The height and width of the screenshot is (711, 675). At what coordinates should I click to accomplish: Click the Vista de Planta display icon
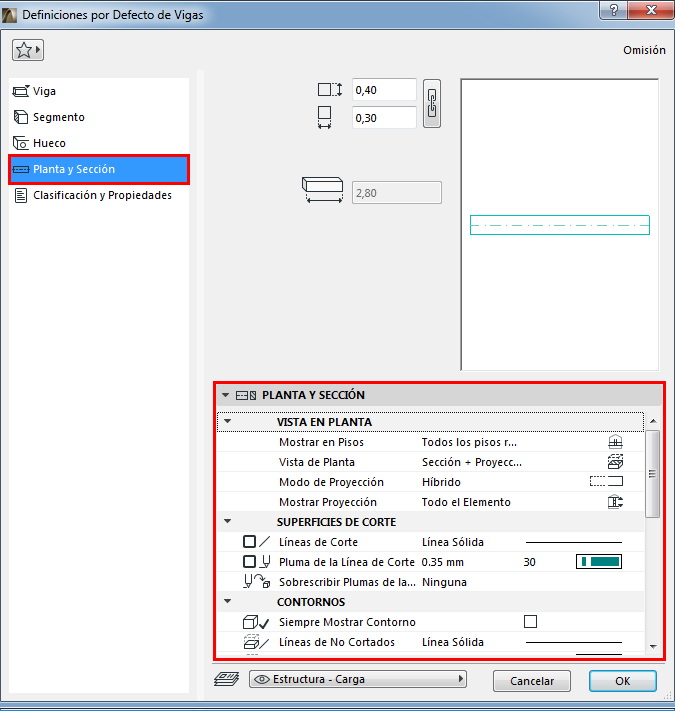[x=615, y=462]
